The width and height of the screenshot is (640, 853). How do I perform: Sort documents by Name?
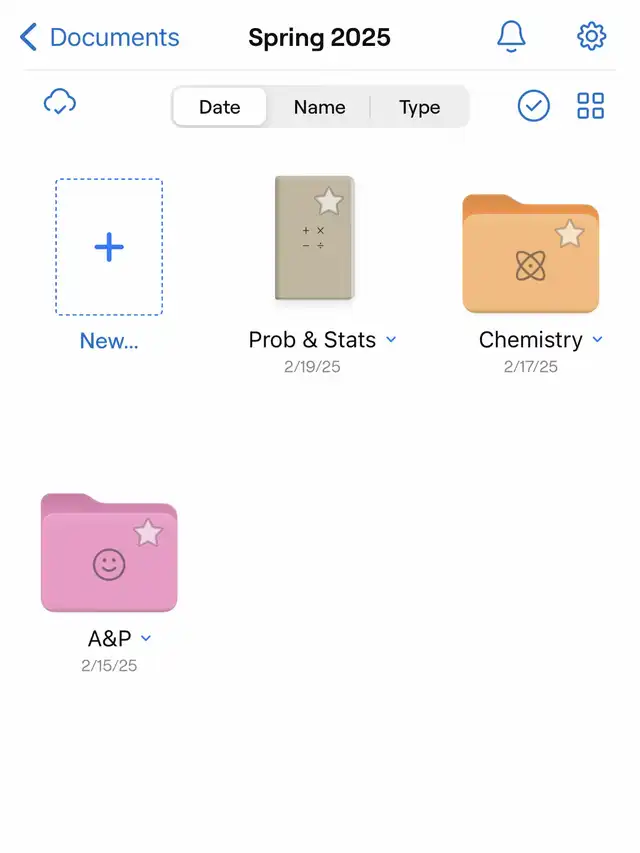319,107
